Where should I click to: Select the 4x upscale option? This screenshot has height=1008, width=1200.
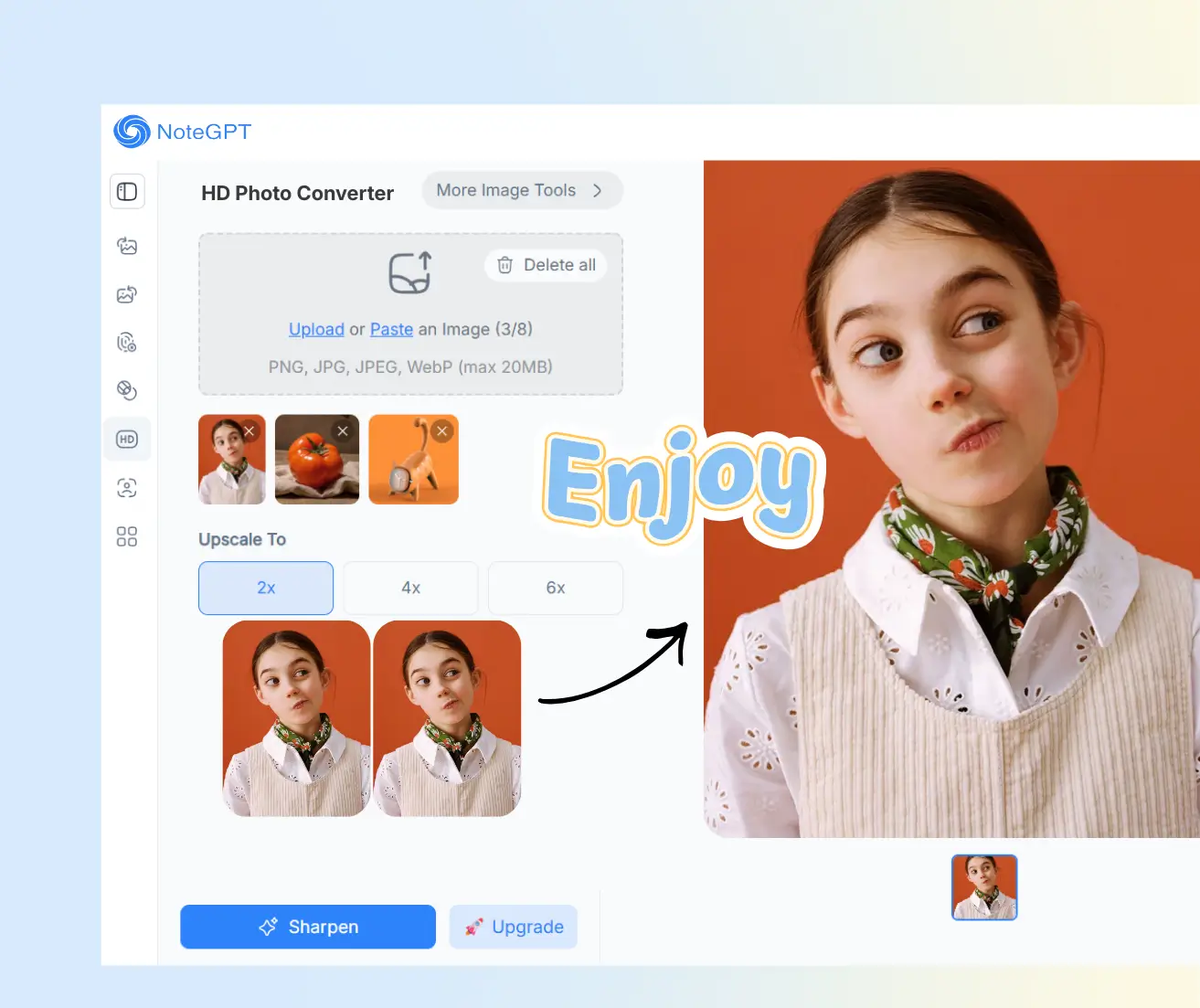click(409, 588)
